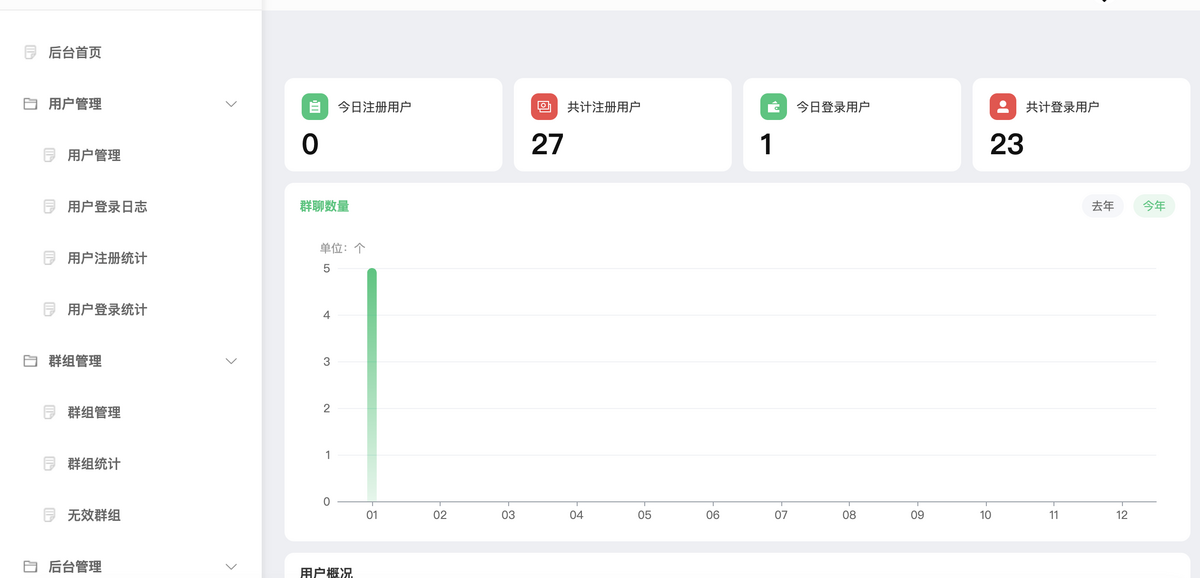The width and height of the screenshot is (1200, 578).
Task: Click the 群聊数量 chart title
Action: tap(324, 206)
